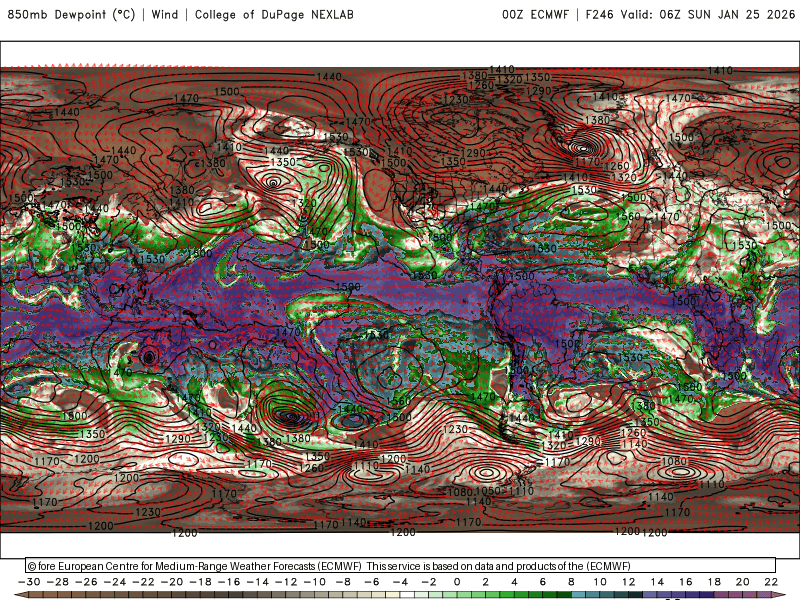Click the "-18" colorbar scale value

pyautogui.click(x=201, y=582)
